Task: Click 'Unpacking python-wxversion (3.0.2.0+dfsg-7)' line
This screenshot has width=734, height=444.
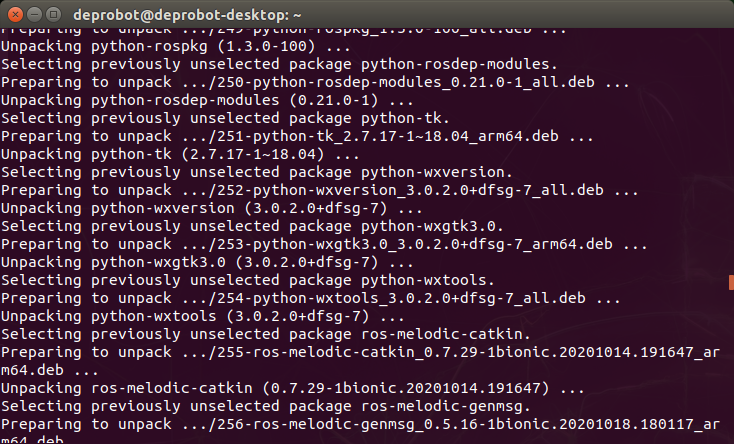Action: 212,208
